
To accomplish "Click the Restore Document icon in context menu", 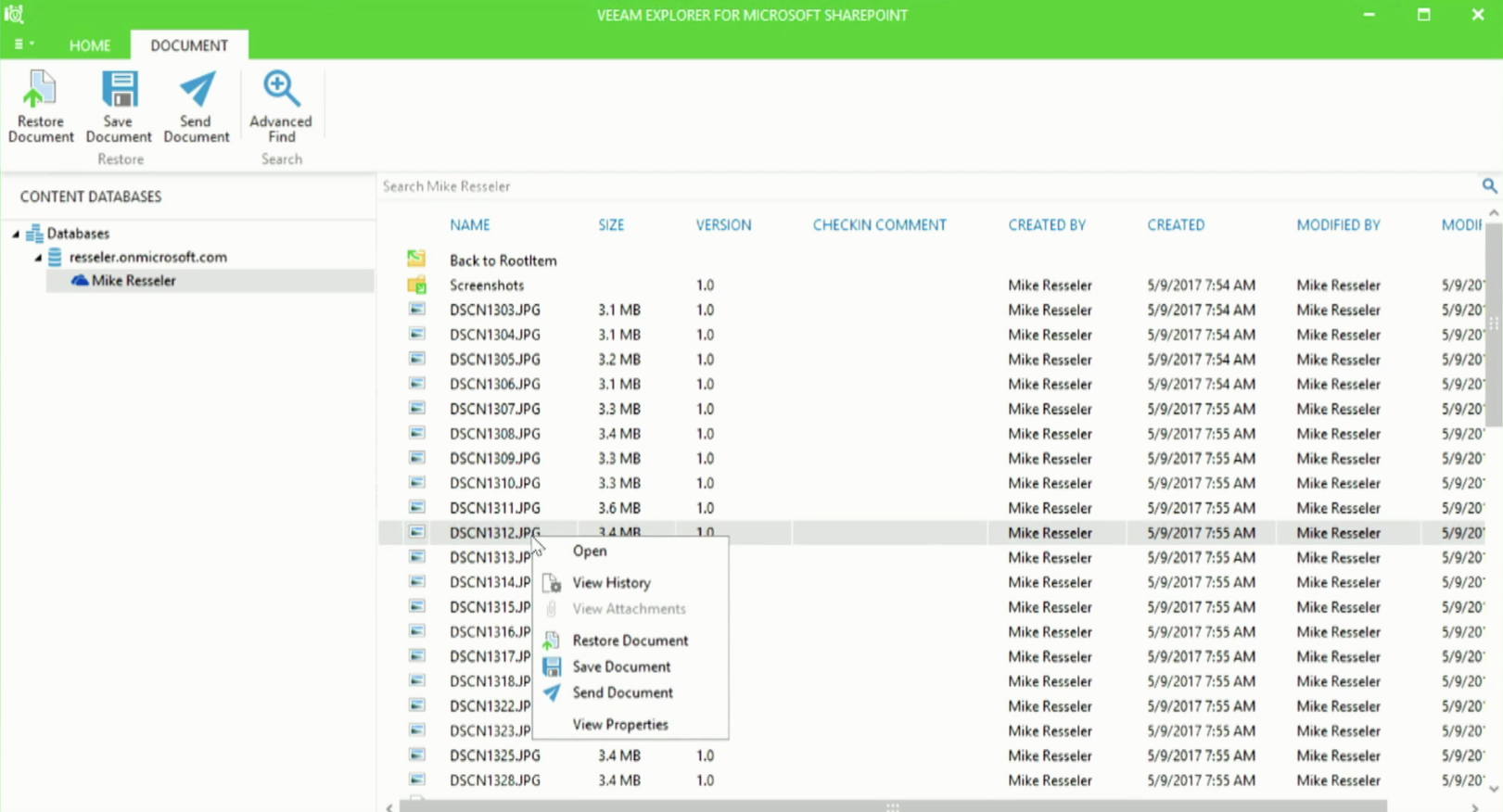I will 552,641.
